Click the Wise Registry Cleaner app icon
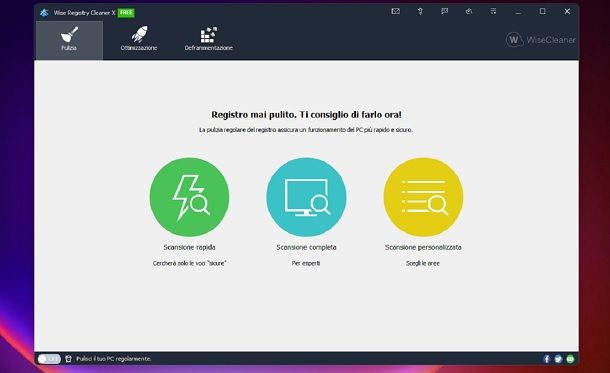Viewport: 610px width, 373px height. [44, 12]
